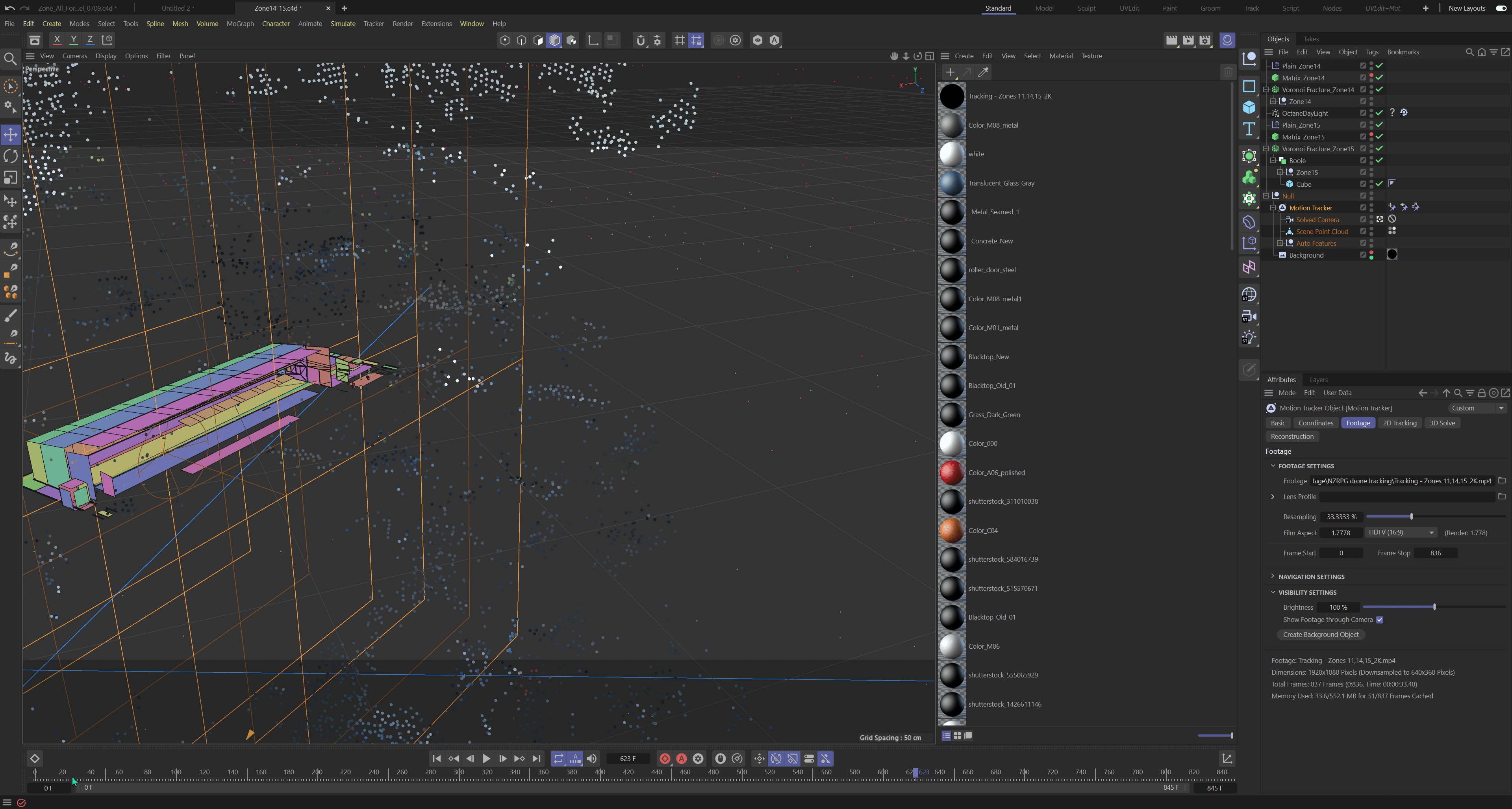Image resolution: width=1512 pixels, height=809 pixels.
Task: Click the Sound toggle speaker icon
Action: 592,759
